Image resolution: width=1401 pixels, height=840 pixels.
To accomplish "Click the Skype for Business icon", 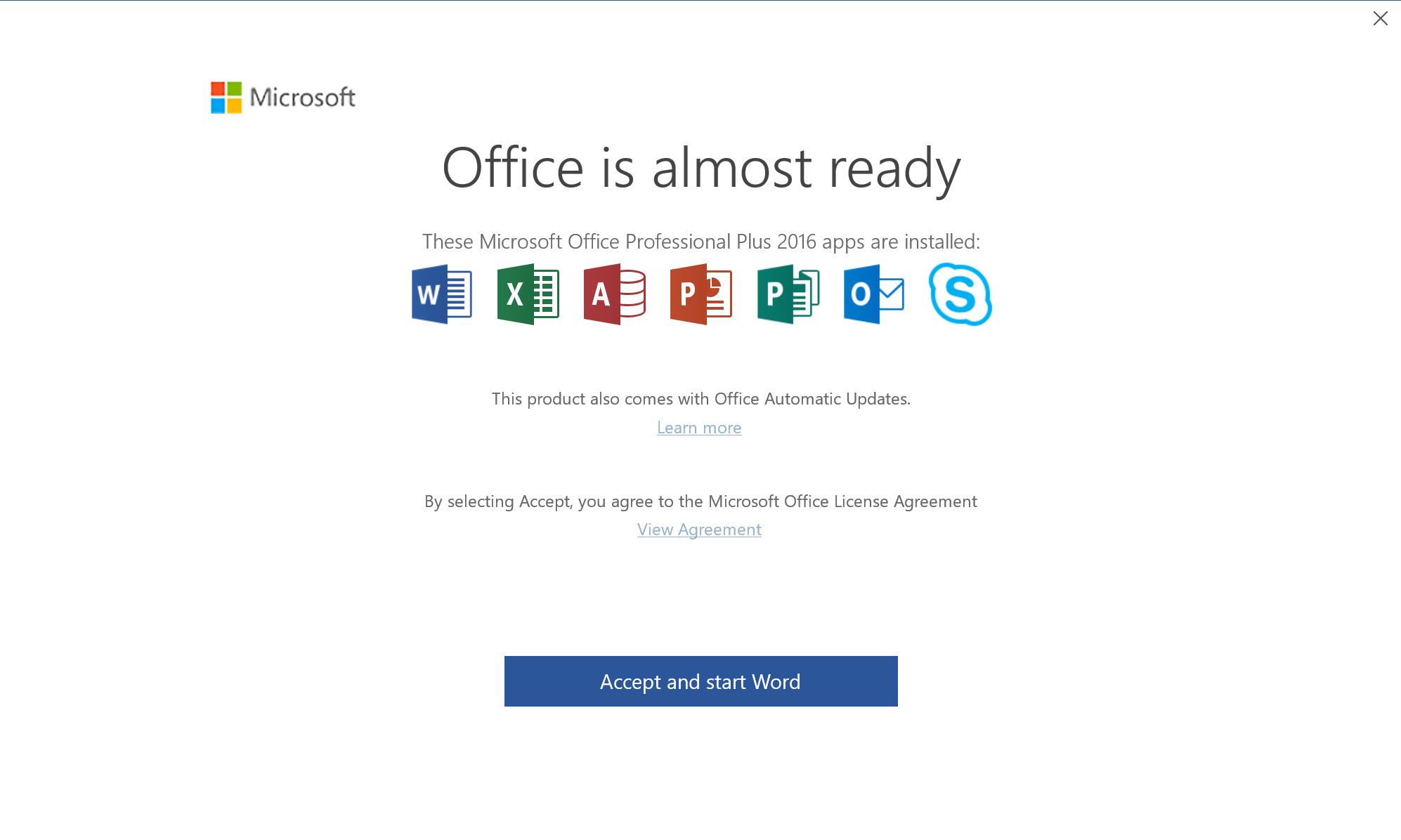I will 960,294.
